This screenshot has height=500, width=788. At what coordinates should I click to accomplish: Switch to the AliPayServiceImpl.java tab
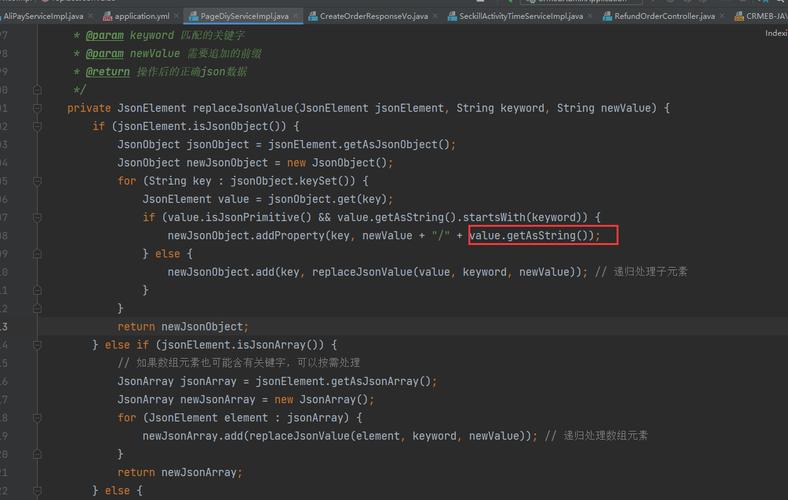coord(43,16)
